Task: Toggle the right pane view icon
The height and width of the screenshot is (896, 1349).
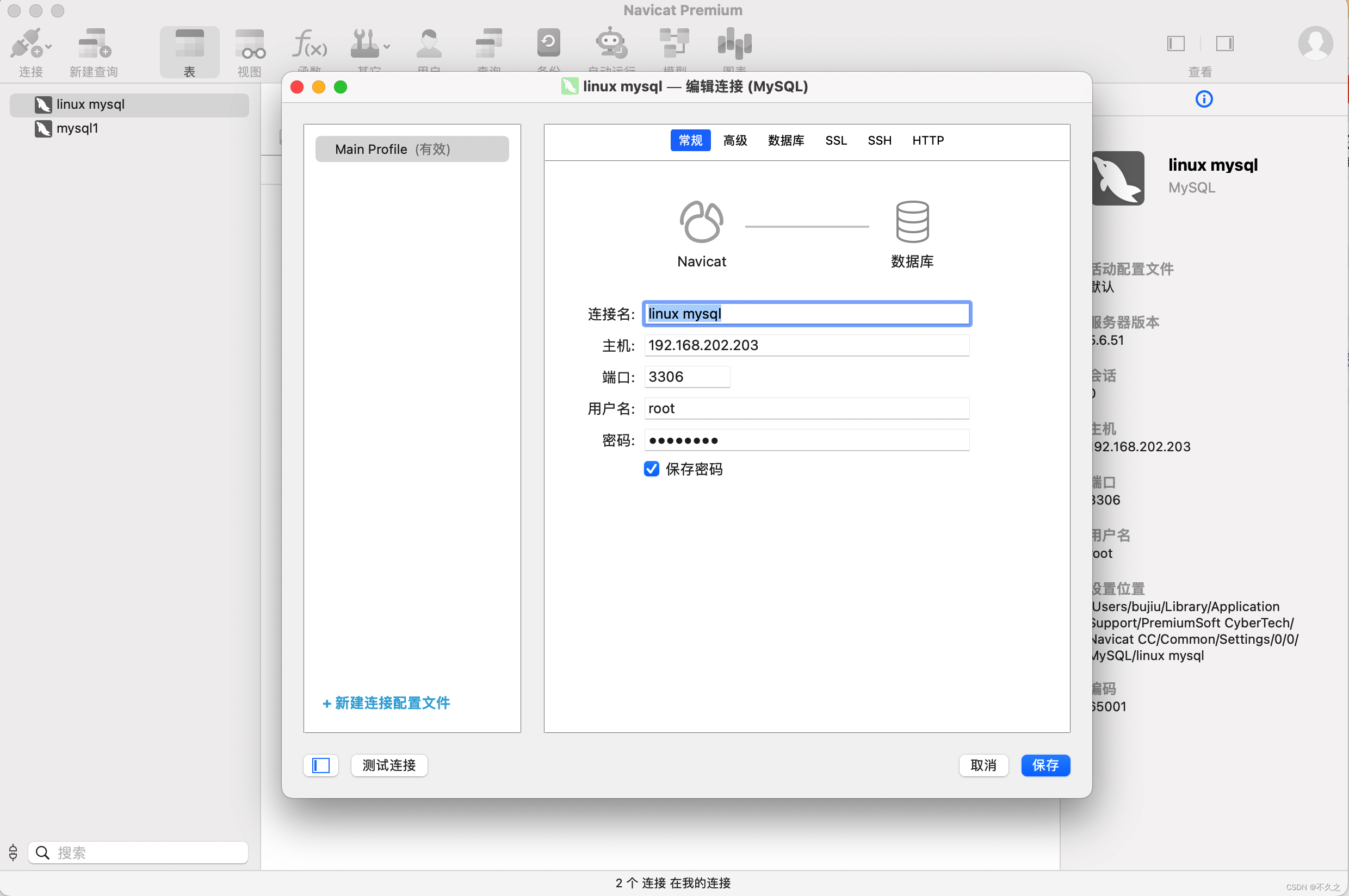Action: (x=1224, y=43)
